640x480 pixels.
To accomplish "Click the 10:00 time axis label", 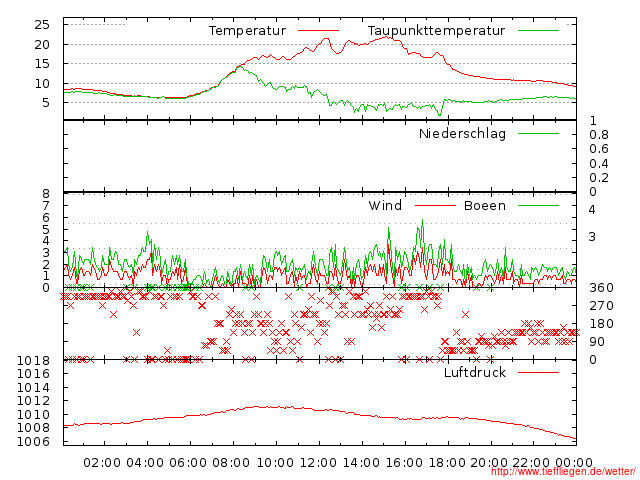I will click(275, 463).
